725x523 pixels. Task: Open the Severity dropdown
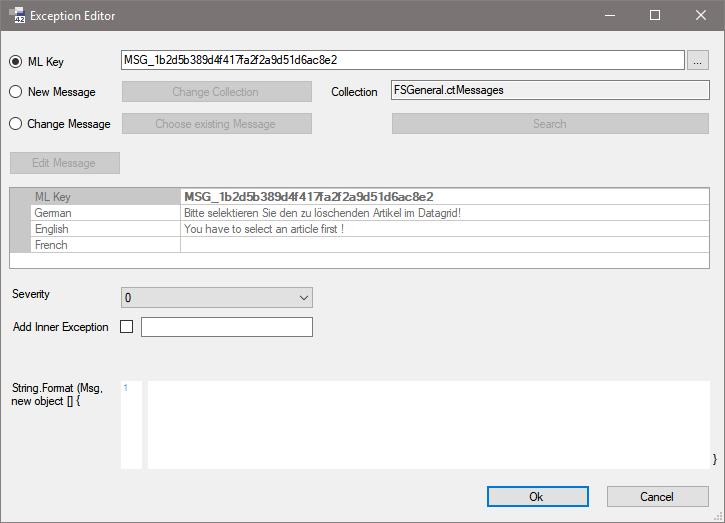pyautogui.click(x=216, y=297)
